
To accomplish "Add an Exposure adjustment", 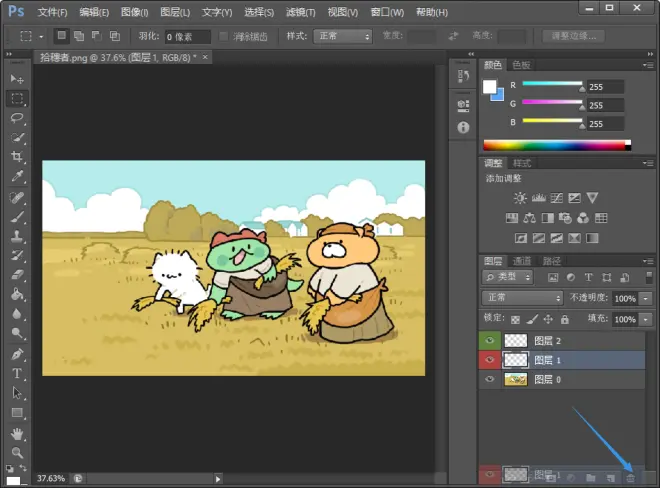I will pyautogui.click(x=574, y=198).
